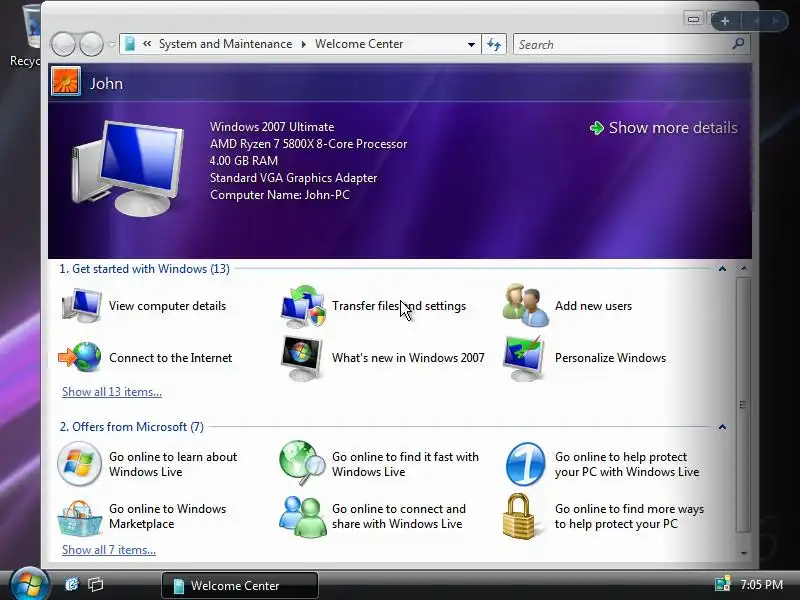Collapse the Get started with Windows section
The image size is (800, 600).
(x=722, y=269)
